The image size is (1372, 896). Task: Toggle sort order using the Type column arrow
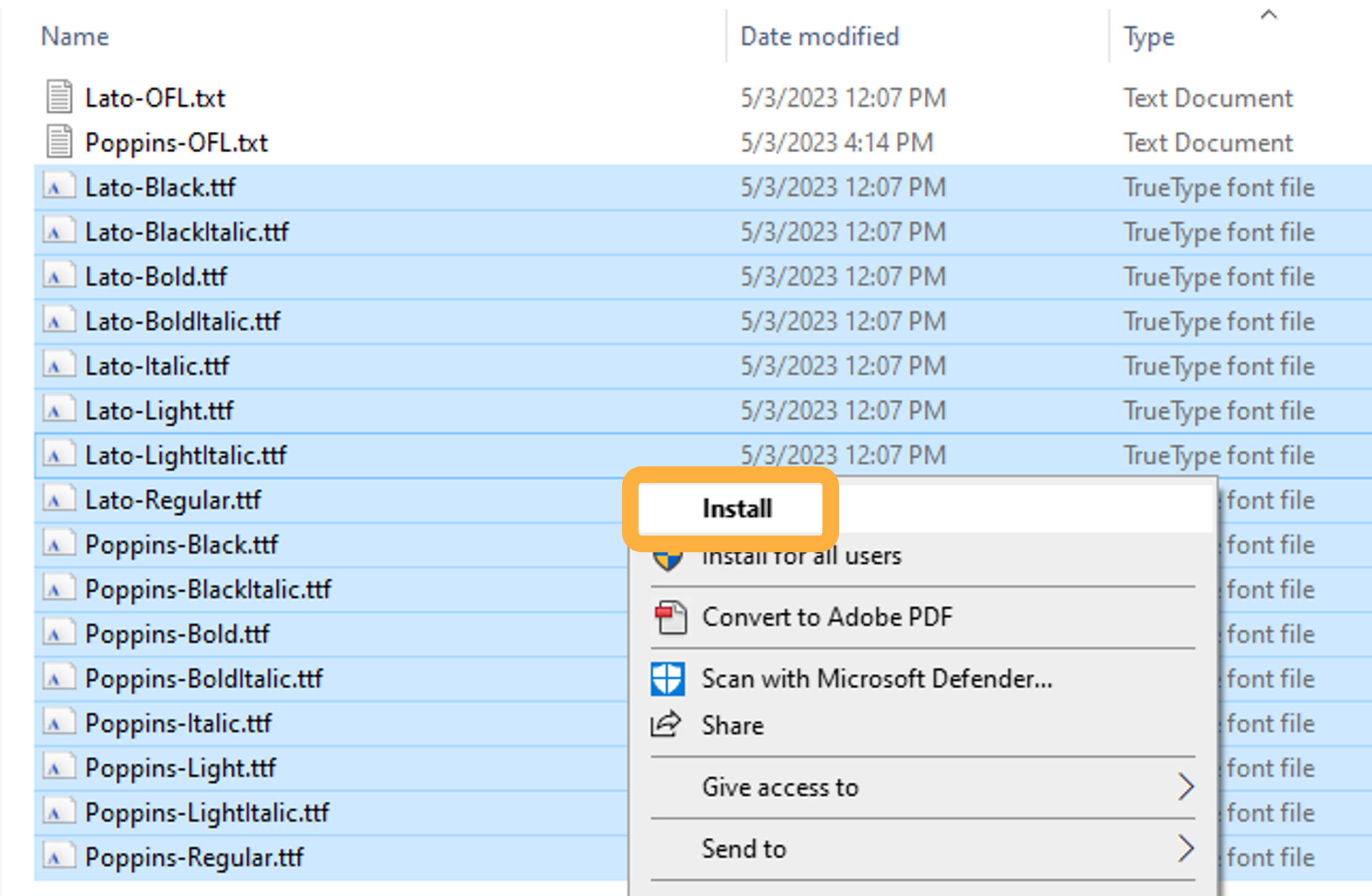(x=1268, y=15)
